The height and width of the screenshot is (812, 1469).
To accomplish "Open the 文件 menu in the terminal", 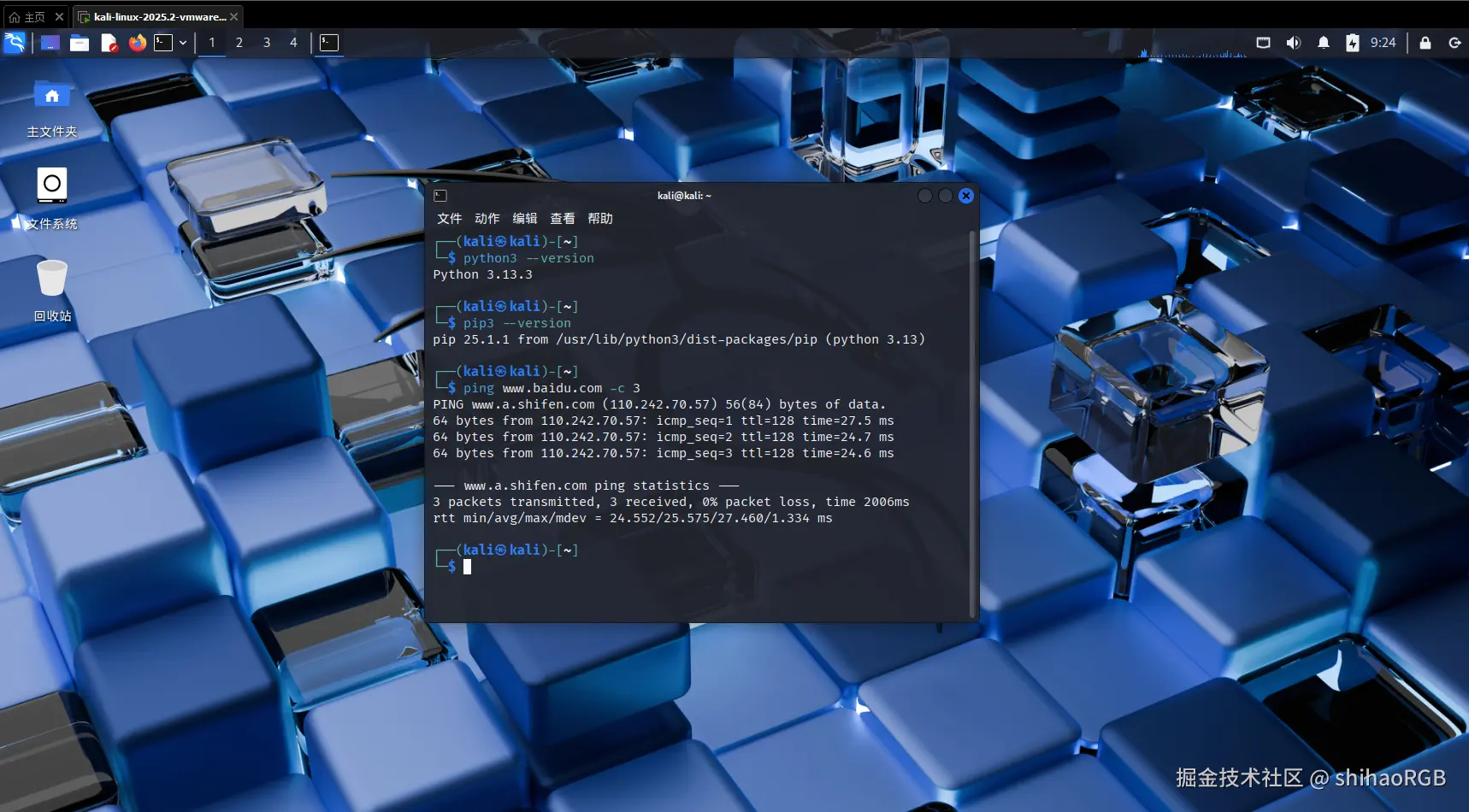I will click(449, 219).
